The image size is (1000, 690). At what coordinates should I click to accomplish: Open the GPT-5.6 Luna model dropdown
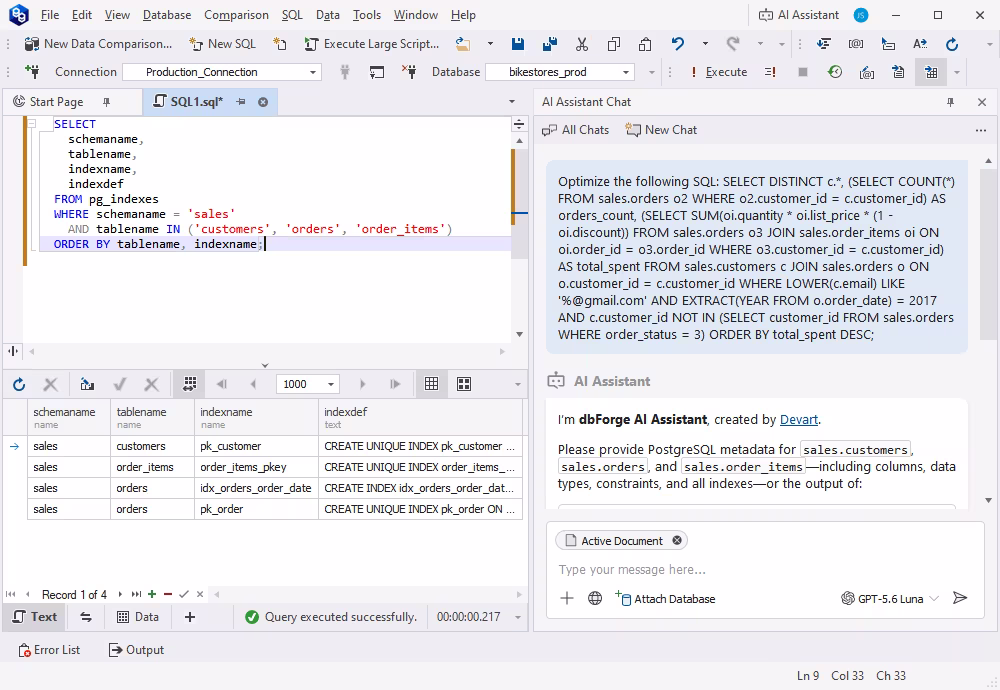tap(890, 598)
